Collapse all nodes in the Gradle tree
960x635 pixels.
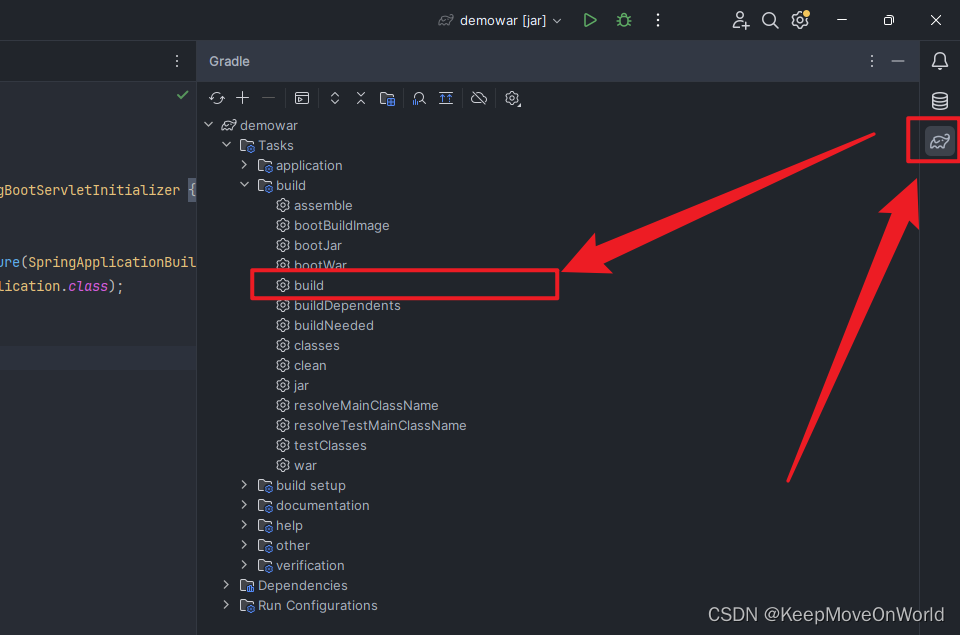360,98
